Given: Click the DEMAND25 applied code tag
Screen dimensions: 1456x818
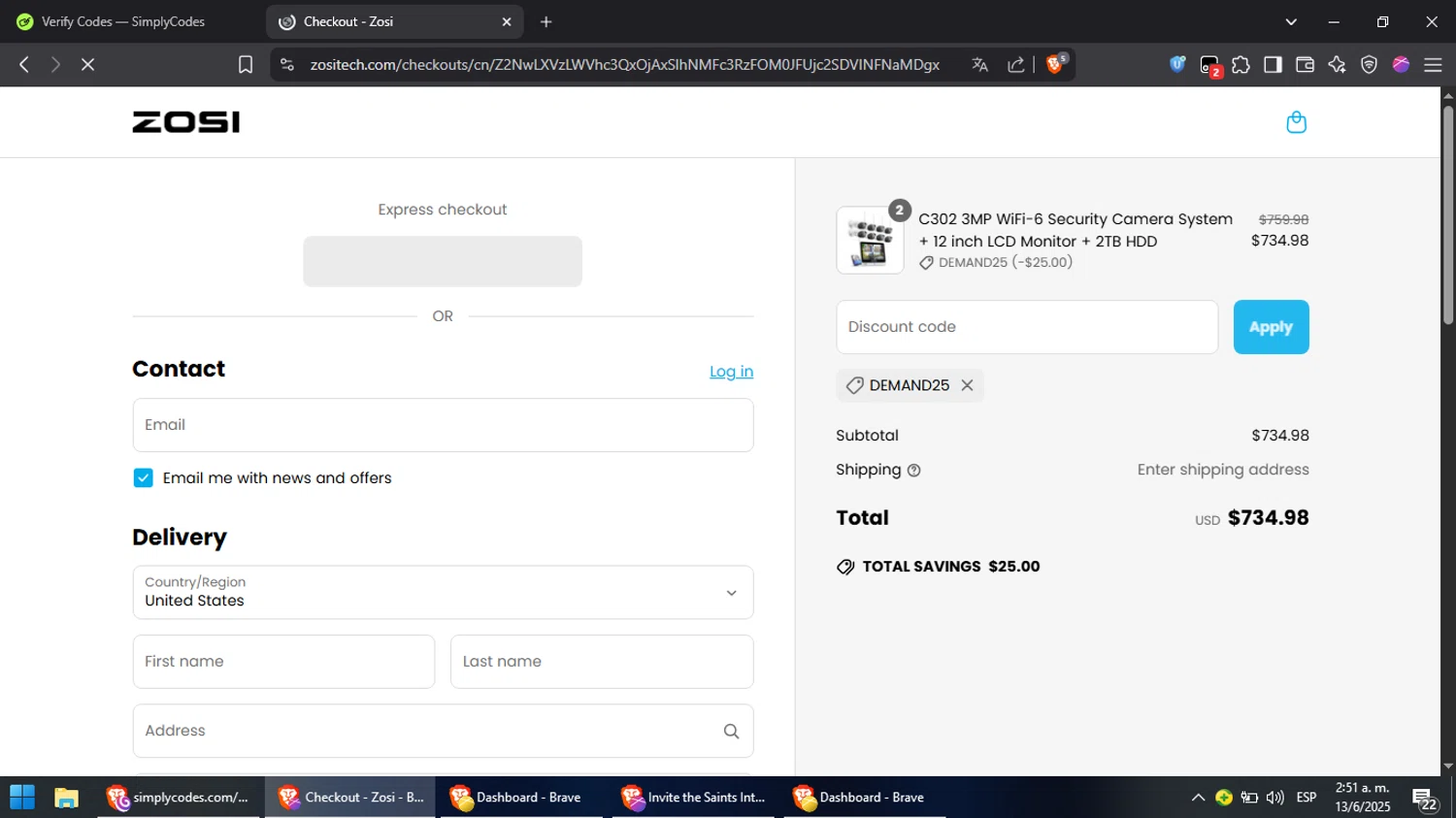Looking at the screenshot, I should (x=910, y=385).
